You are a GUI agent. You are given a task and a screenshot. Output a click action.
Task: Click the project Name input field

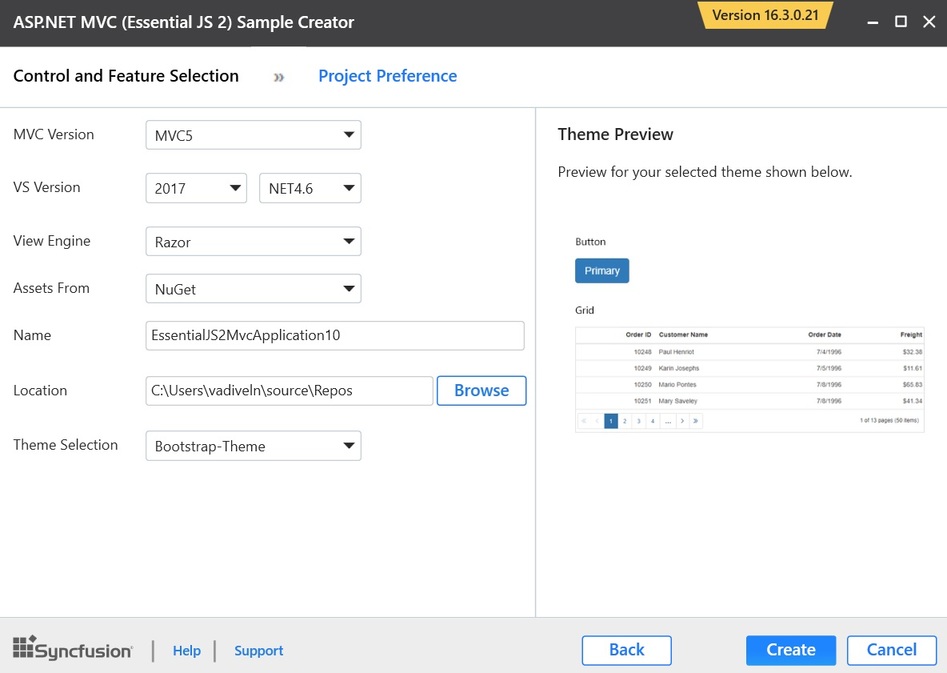pos(334,336)
